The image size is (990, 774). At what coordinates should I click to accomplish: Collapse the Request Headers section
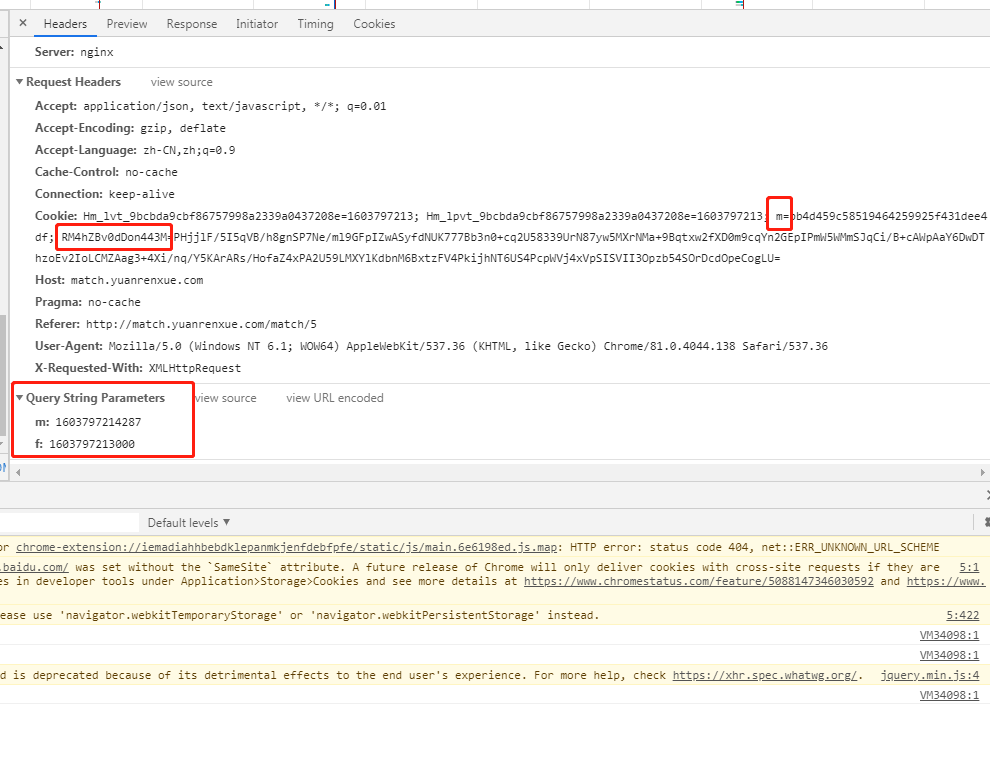(x=20, y=81)
